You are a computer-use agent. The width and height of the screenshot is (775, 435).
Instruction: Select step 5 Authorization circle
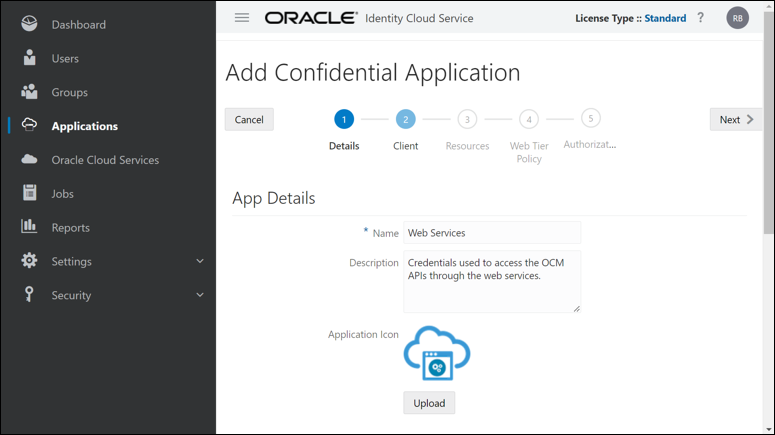(x=591, y=118)
